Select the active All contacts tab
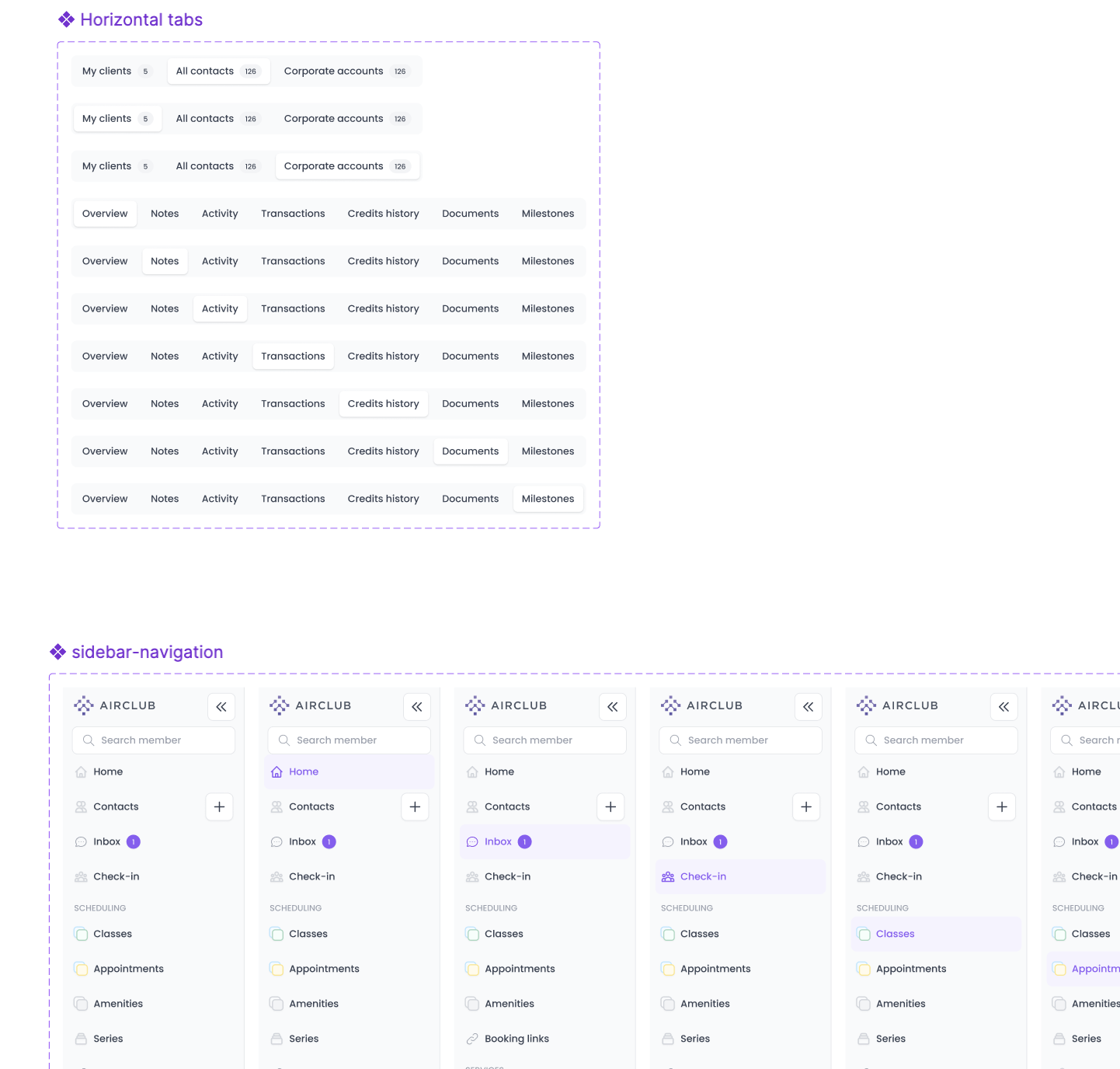 click(x=219, y=71)
